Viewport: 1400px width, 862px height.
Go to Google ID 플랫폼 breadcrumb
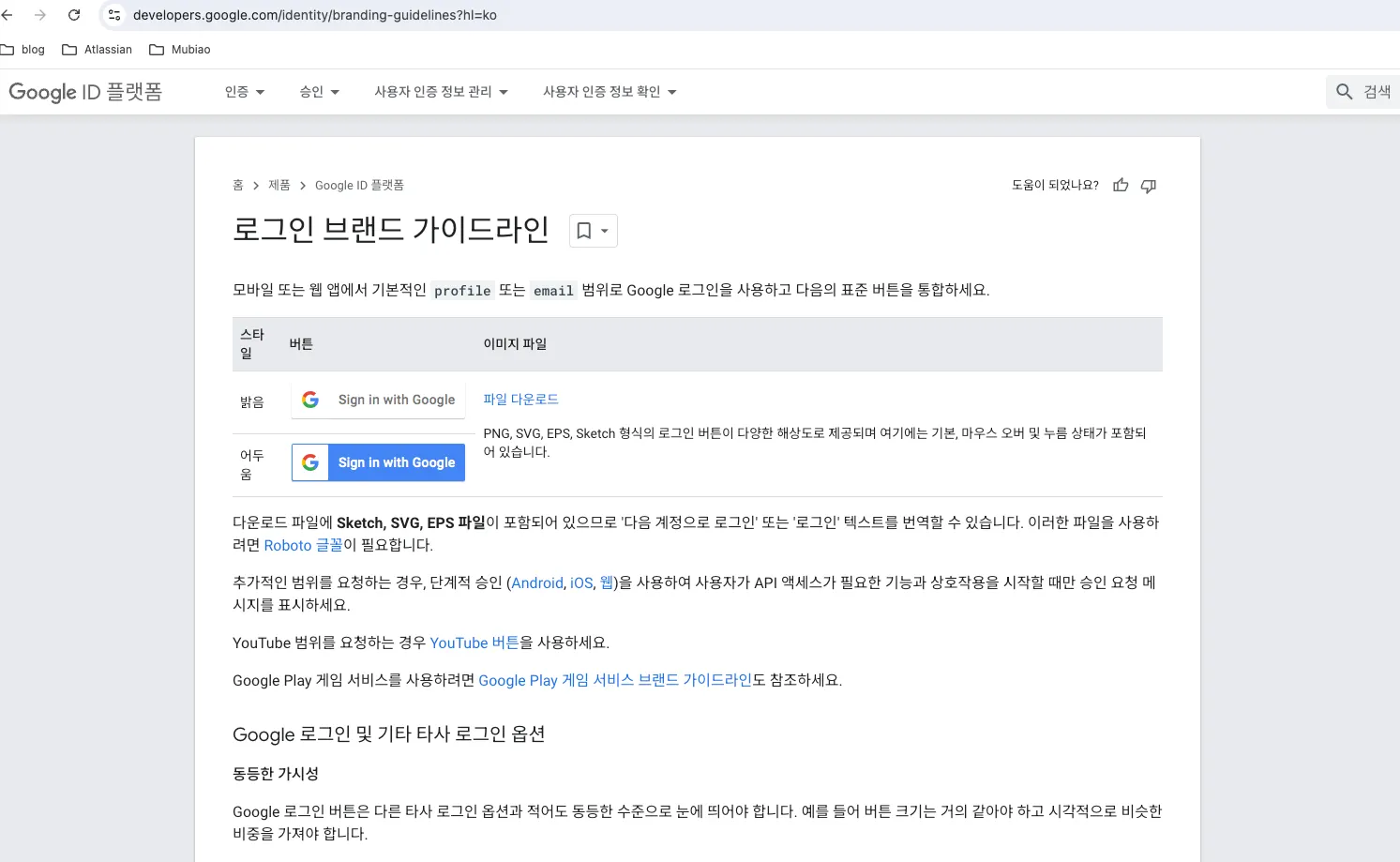[359, 186]
